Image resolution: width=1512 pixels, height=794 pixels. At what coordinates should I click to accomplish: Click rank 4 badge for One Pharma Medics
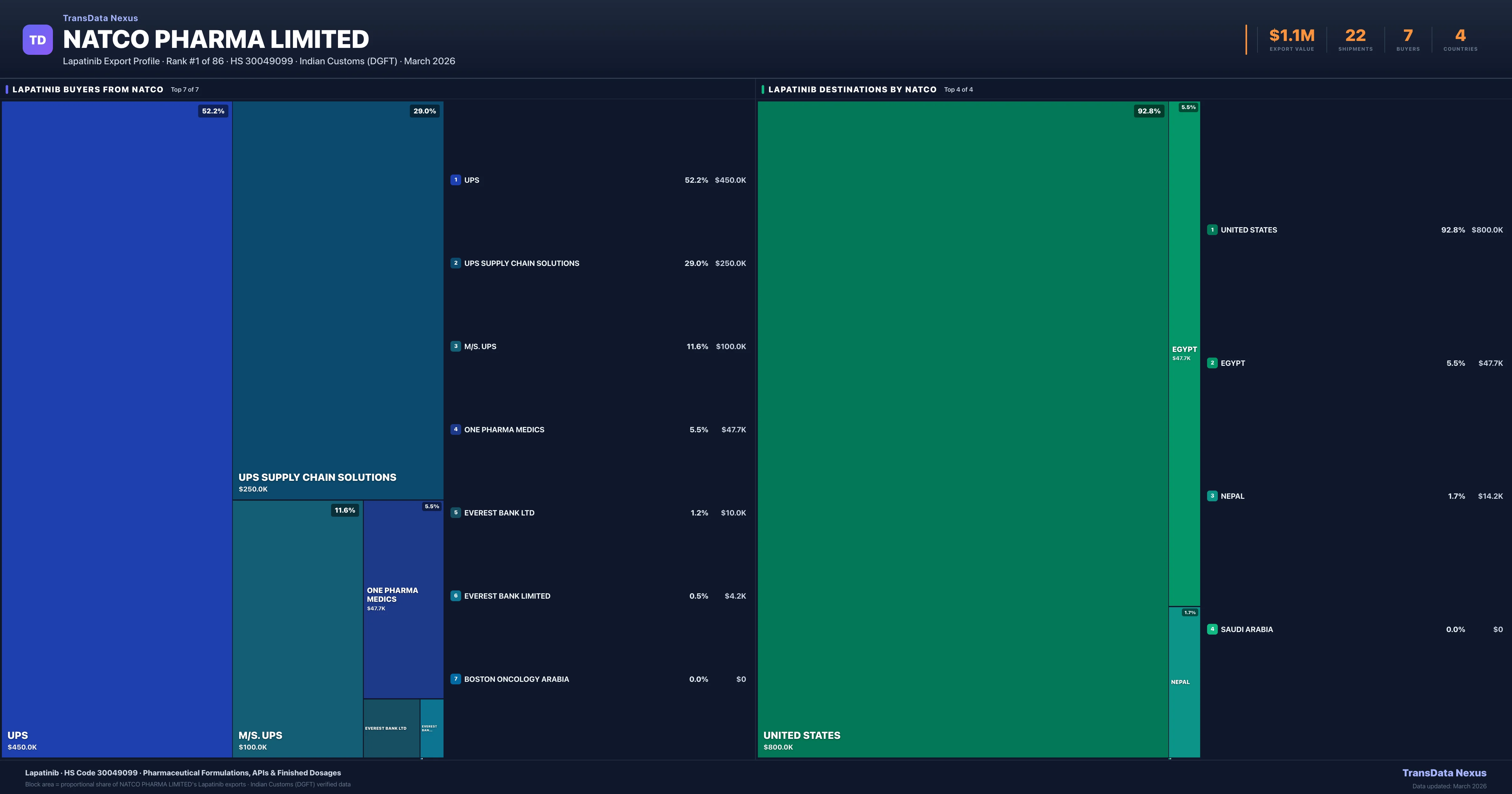tap(455, 429)
